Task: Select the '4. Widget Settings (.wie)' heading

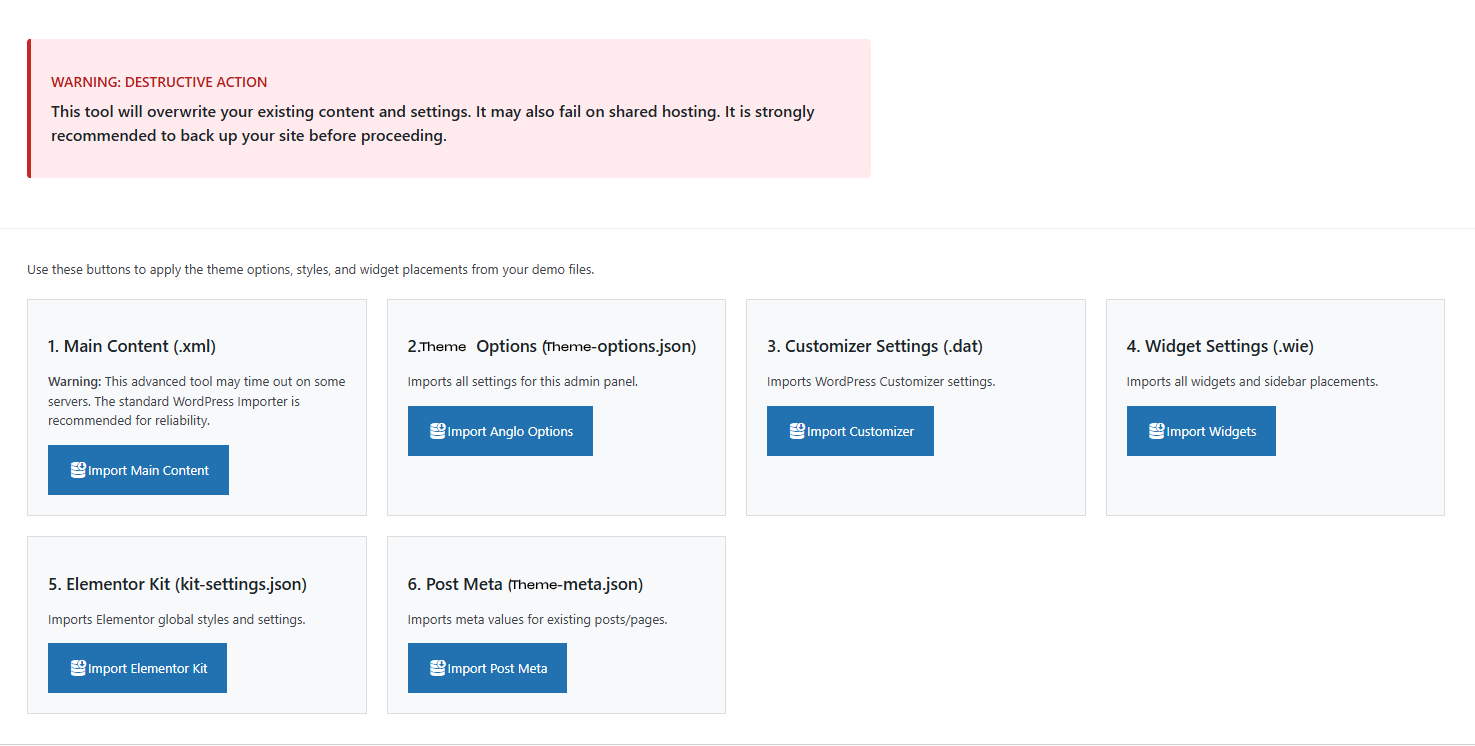Action: coord(1220,346)
